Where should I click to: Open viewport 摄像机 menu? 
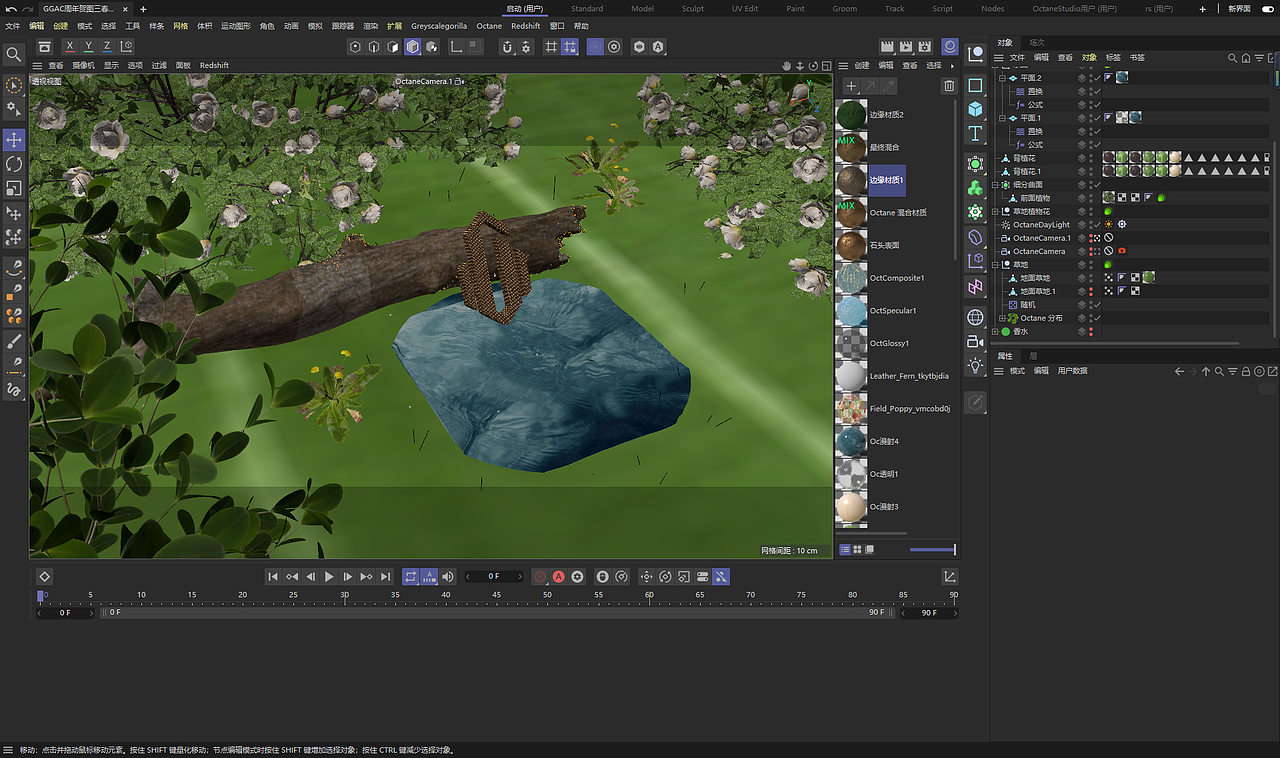83,65
